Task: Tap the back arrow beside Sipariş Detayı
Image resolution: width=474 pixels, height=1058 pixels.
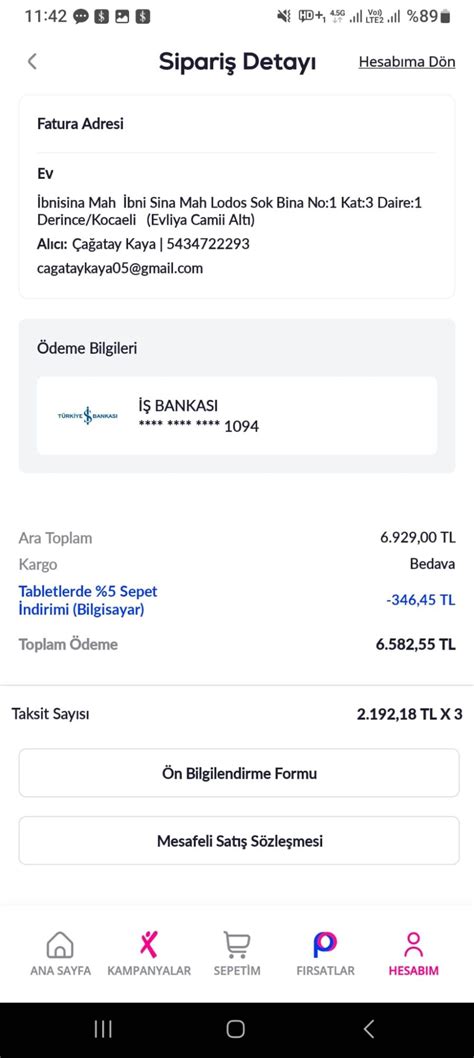Action: click(32, 62)
